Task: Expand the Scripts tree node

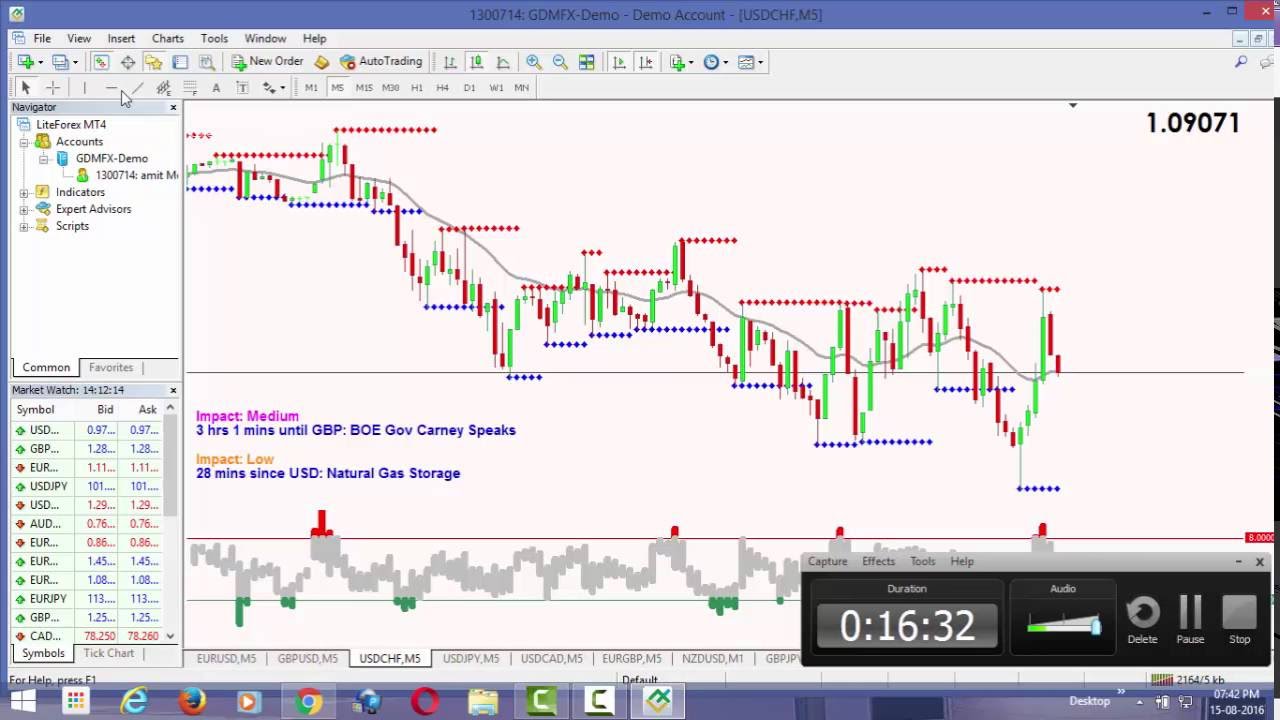Action: tap(24, 226)
